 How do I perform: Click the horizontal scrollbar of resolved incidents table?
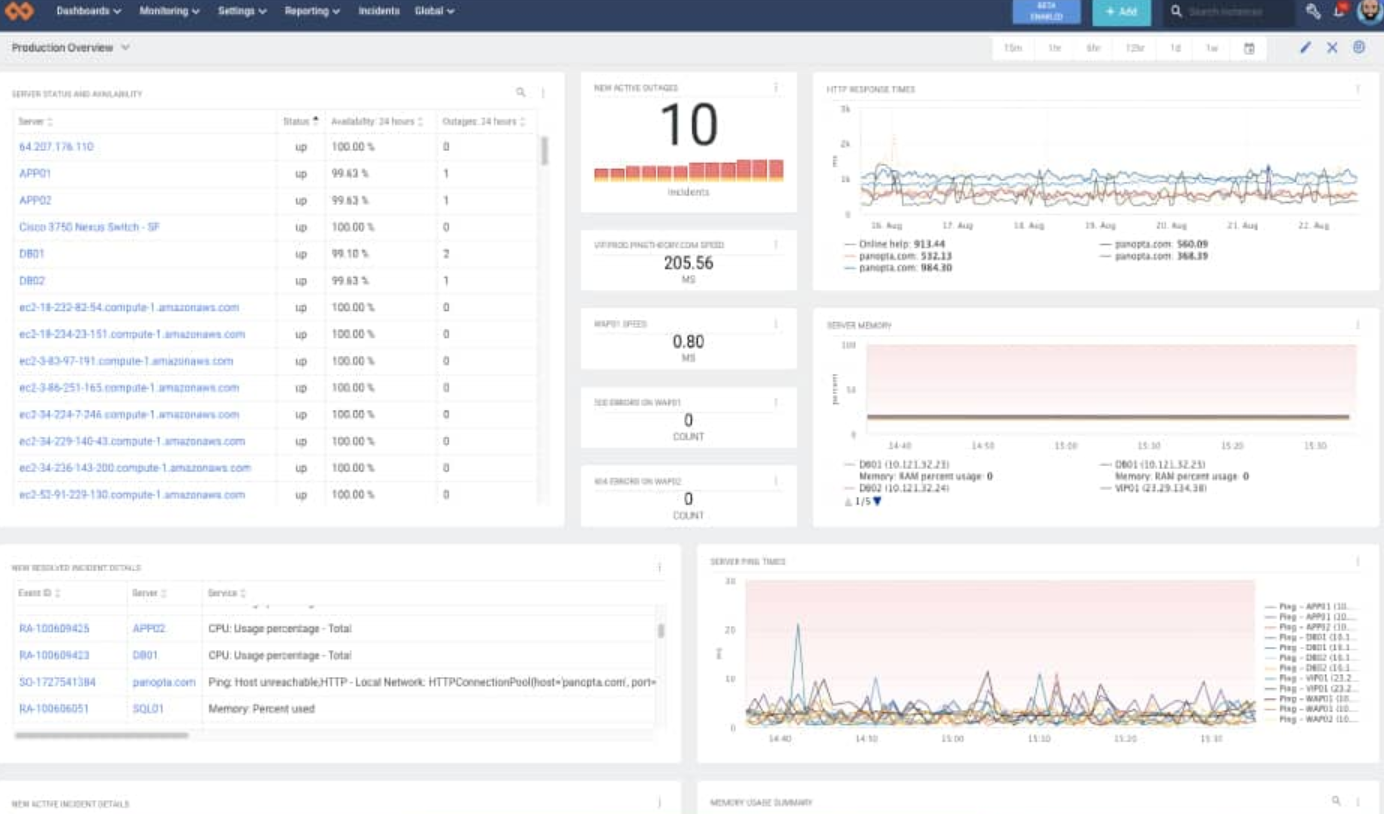pyautogui.click(x=101, y=735)
